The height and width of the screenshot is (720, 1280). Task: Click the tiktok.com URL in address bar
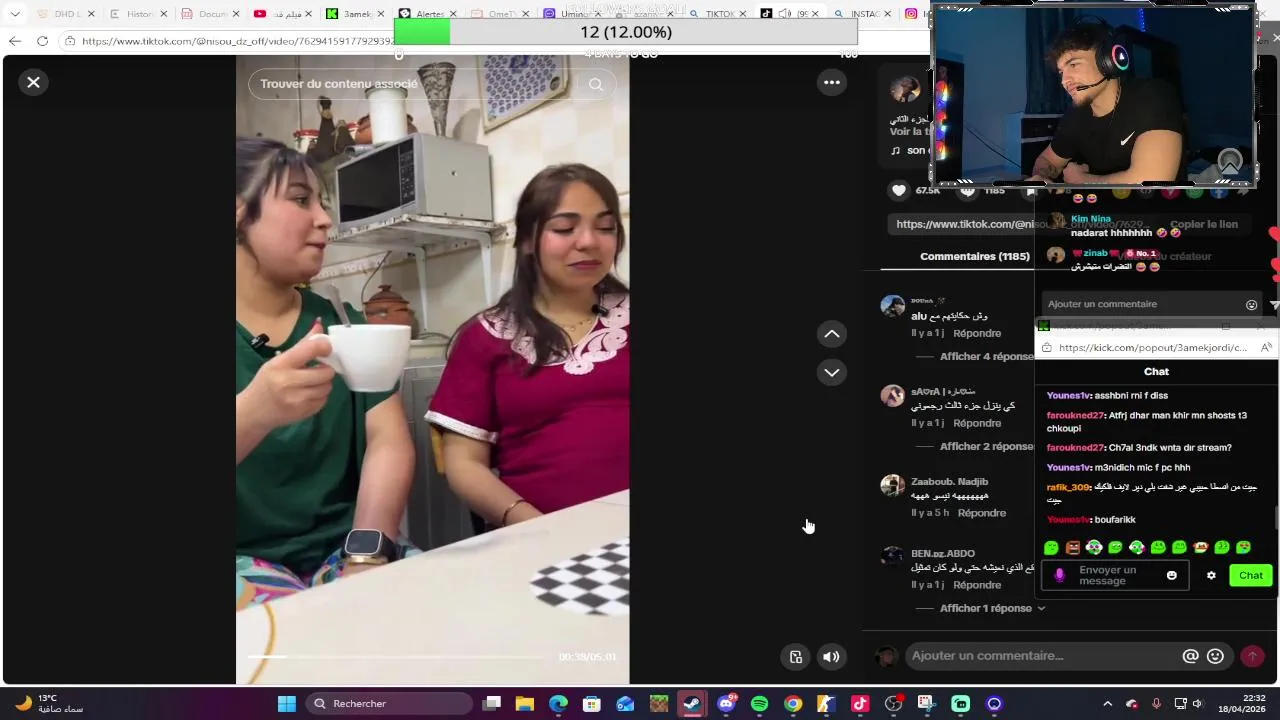237,41
